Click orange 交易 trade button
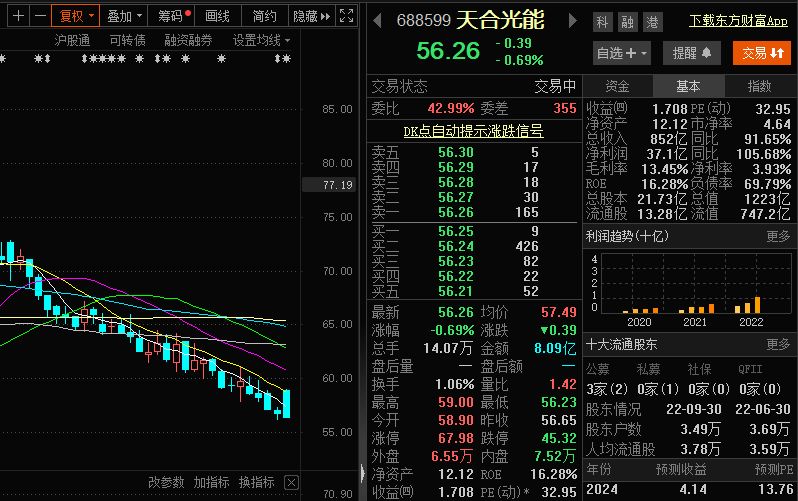The image size is (798, 501). (x=762, y=53)
